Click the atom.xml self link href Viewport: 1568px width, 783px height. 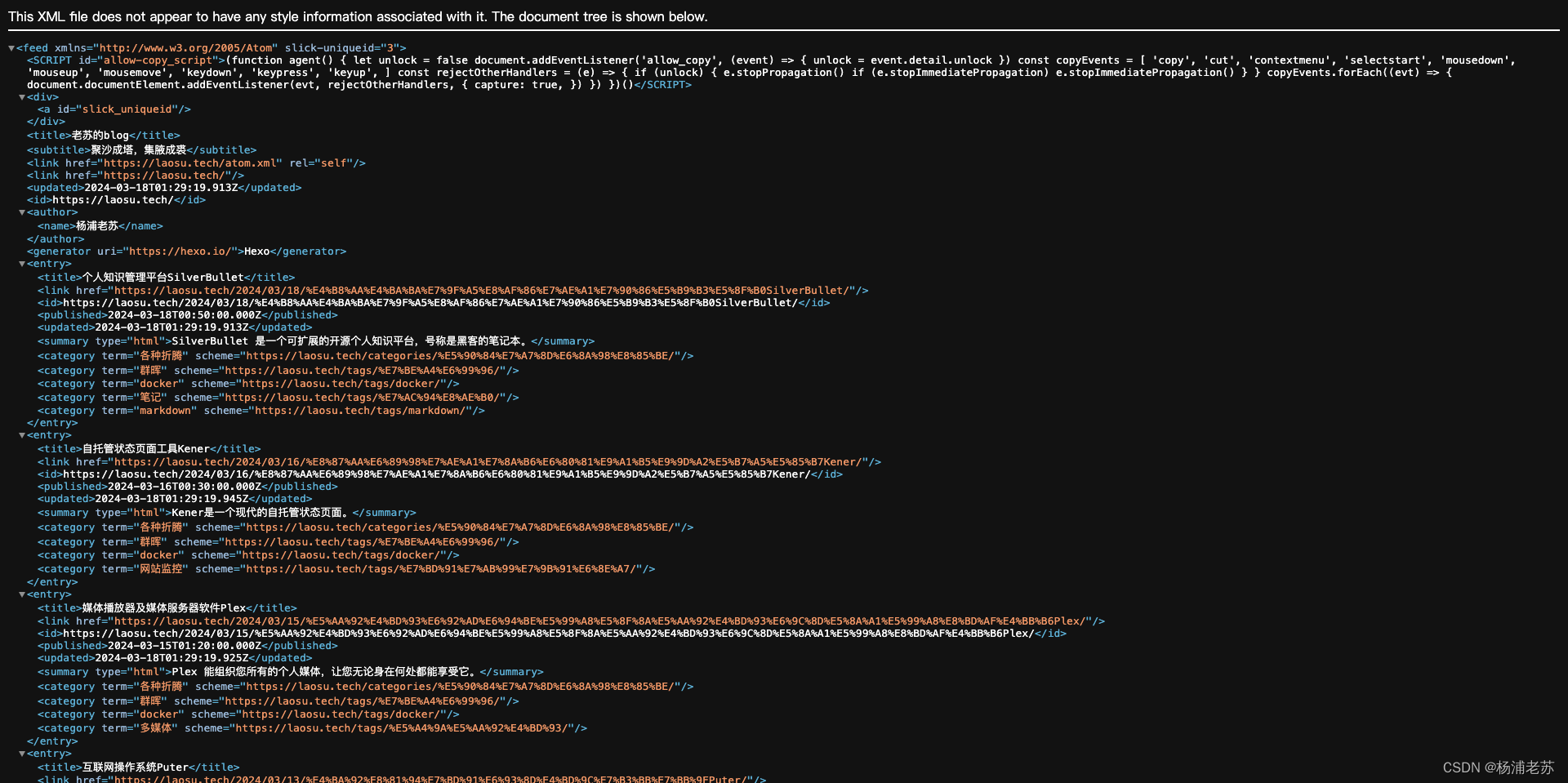pos(189,163)
